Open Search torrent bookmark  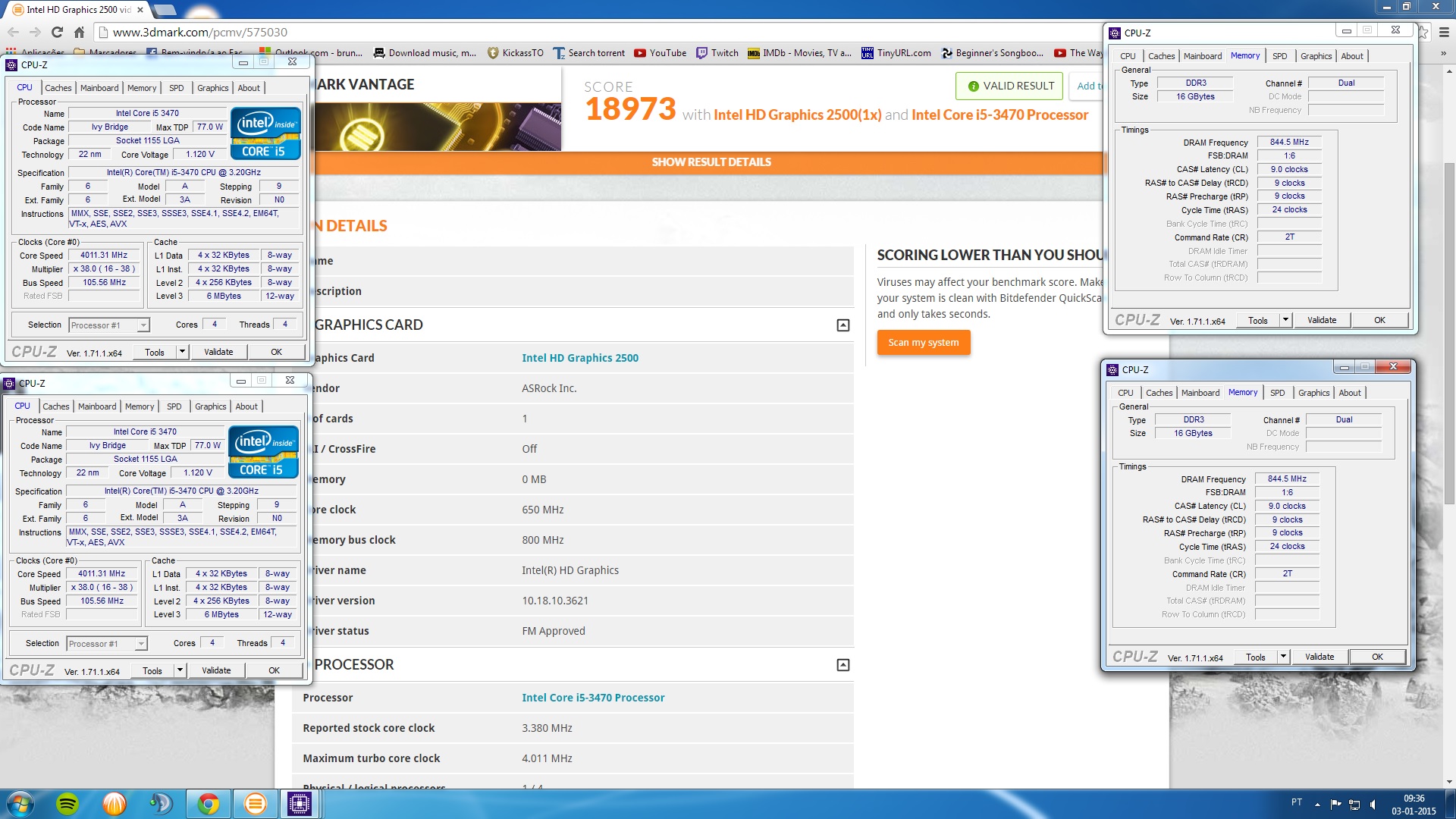589,53
